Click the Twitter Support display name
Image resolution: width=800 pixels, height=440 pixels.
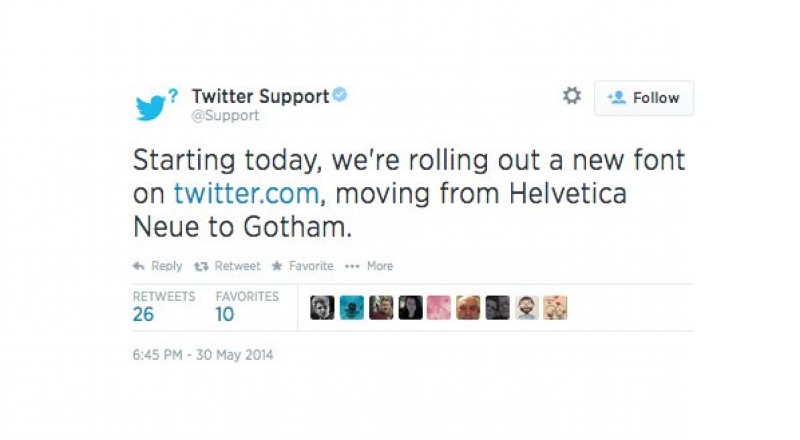tap(260, 97)
